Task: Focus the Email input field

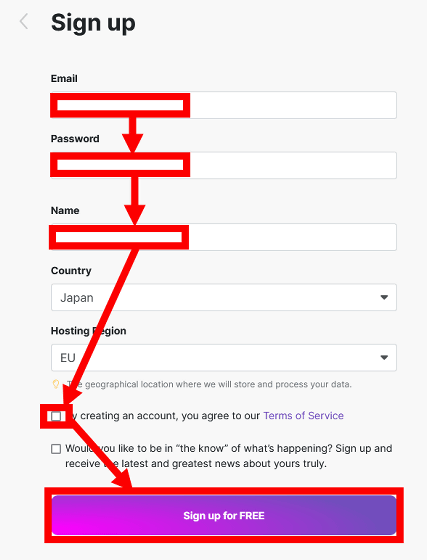Action: pyautogui.click(x=224, y=105)
